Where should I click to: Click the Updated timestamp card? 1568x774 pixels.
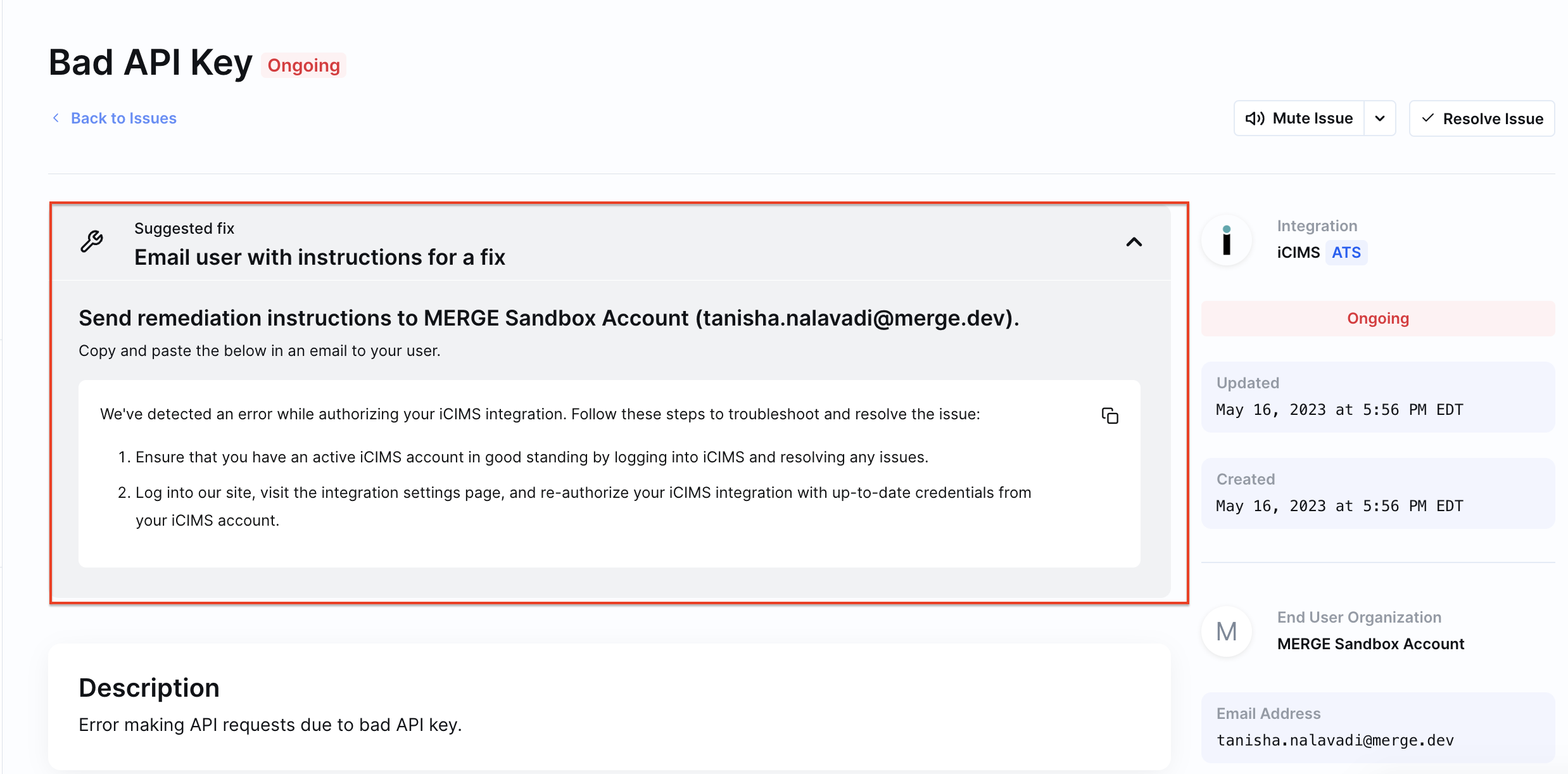[x=1377, y=397]
